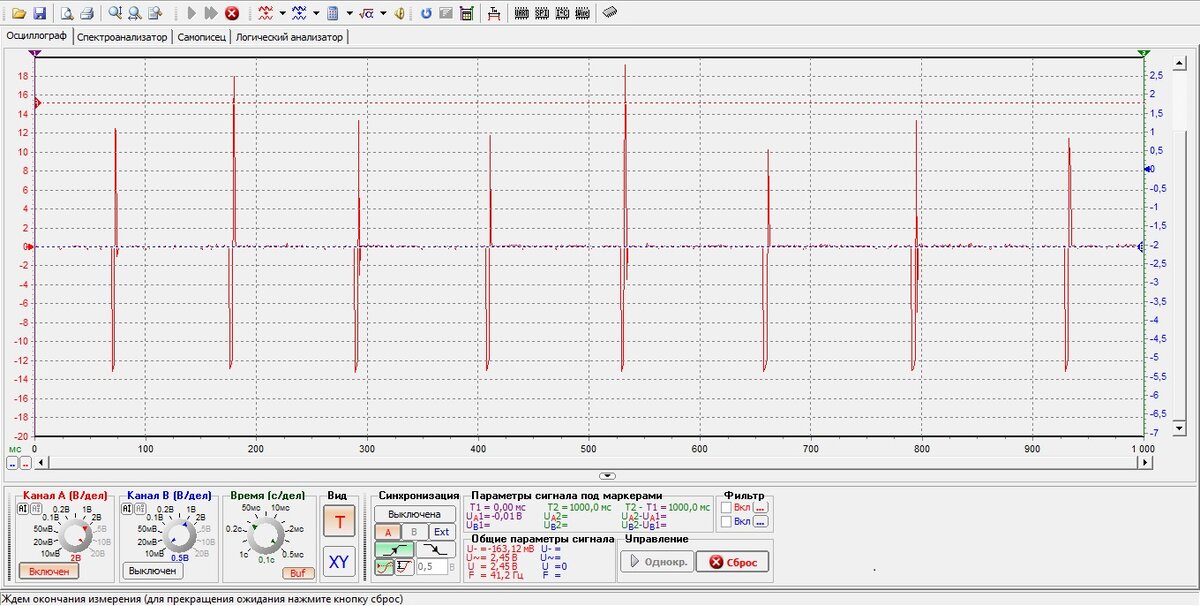The height and width of the screenshot is (606, 1200).
Task: Select T time view mode
Action: pos(339,522)
